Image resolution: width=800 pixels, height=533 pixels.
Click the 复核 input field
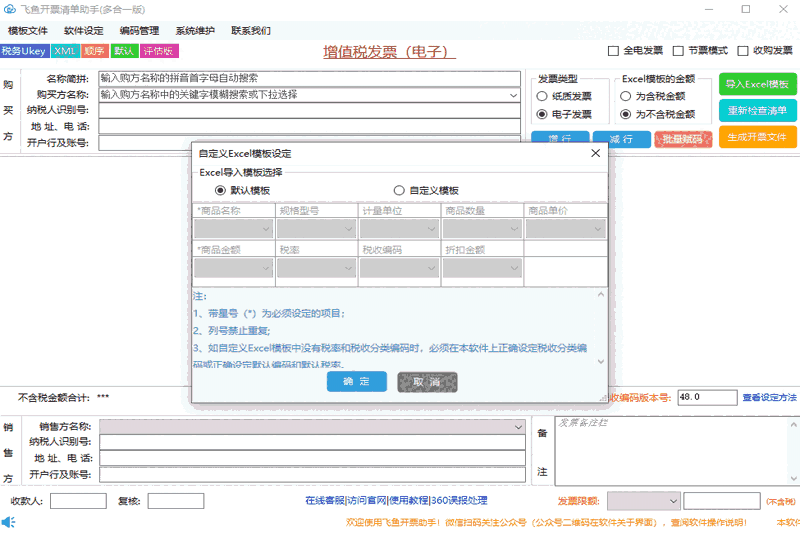[x=176, y=501]
